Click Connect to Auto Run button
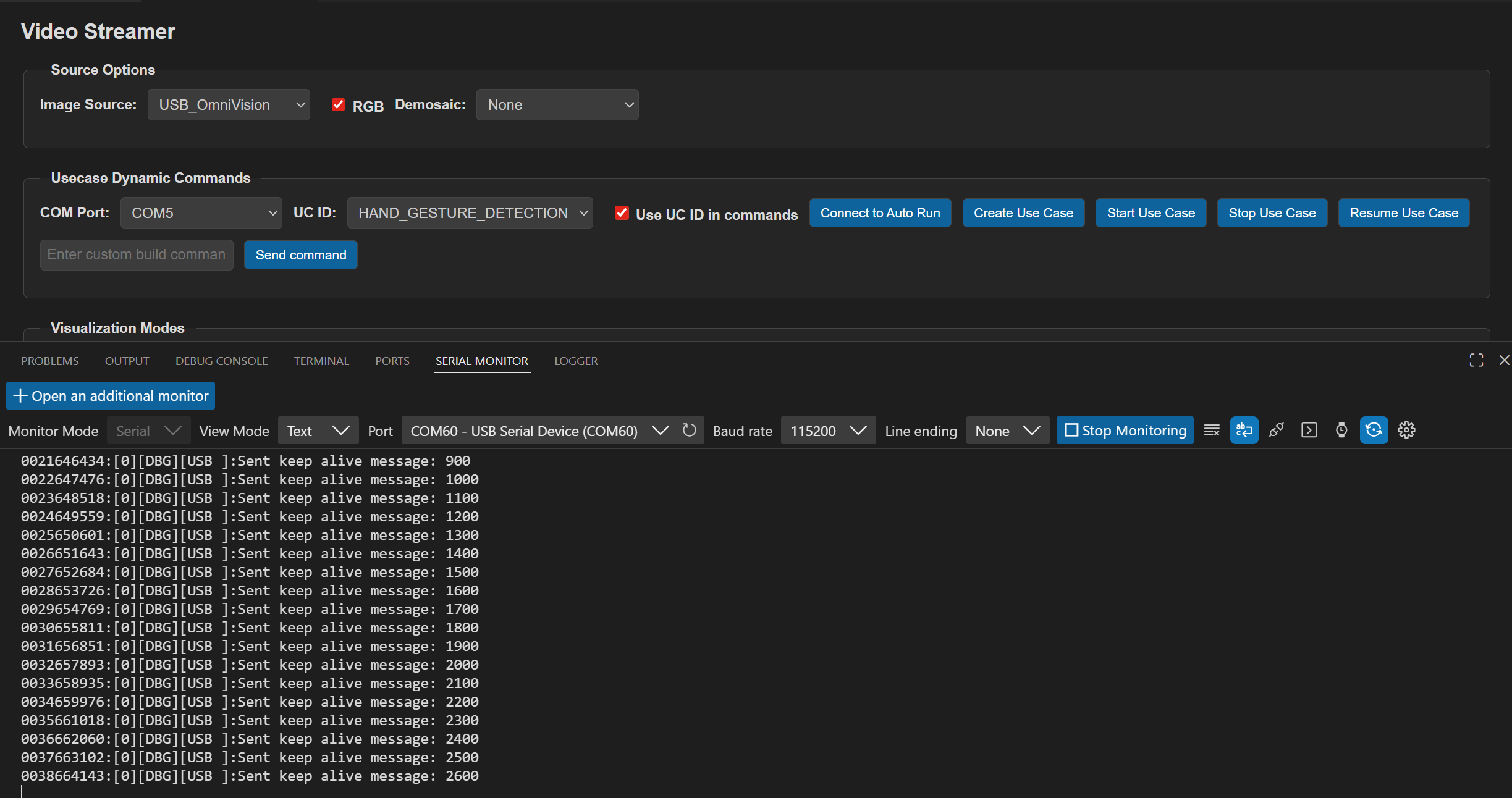1512x798 pixels. [x=880, y=213]
